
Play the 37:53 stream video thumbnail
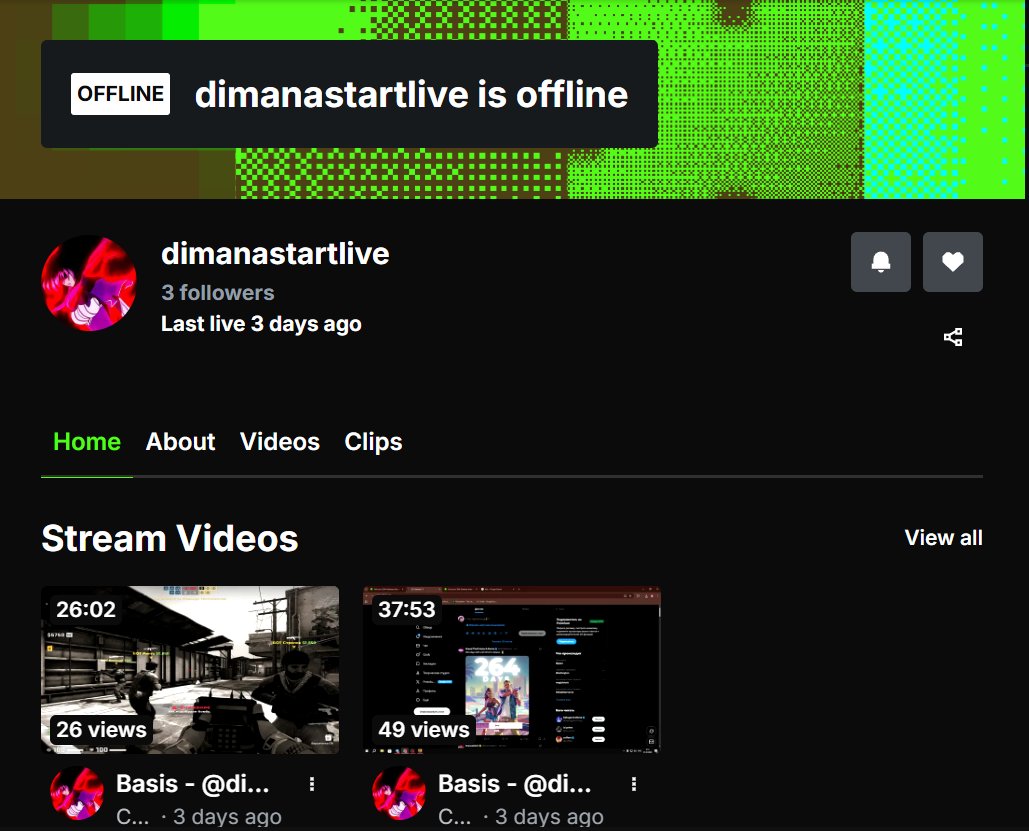pos(512,670)
